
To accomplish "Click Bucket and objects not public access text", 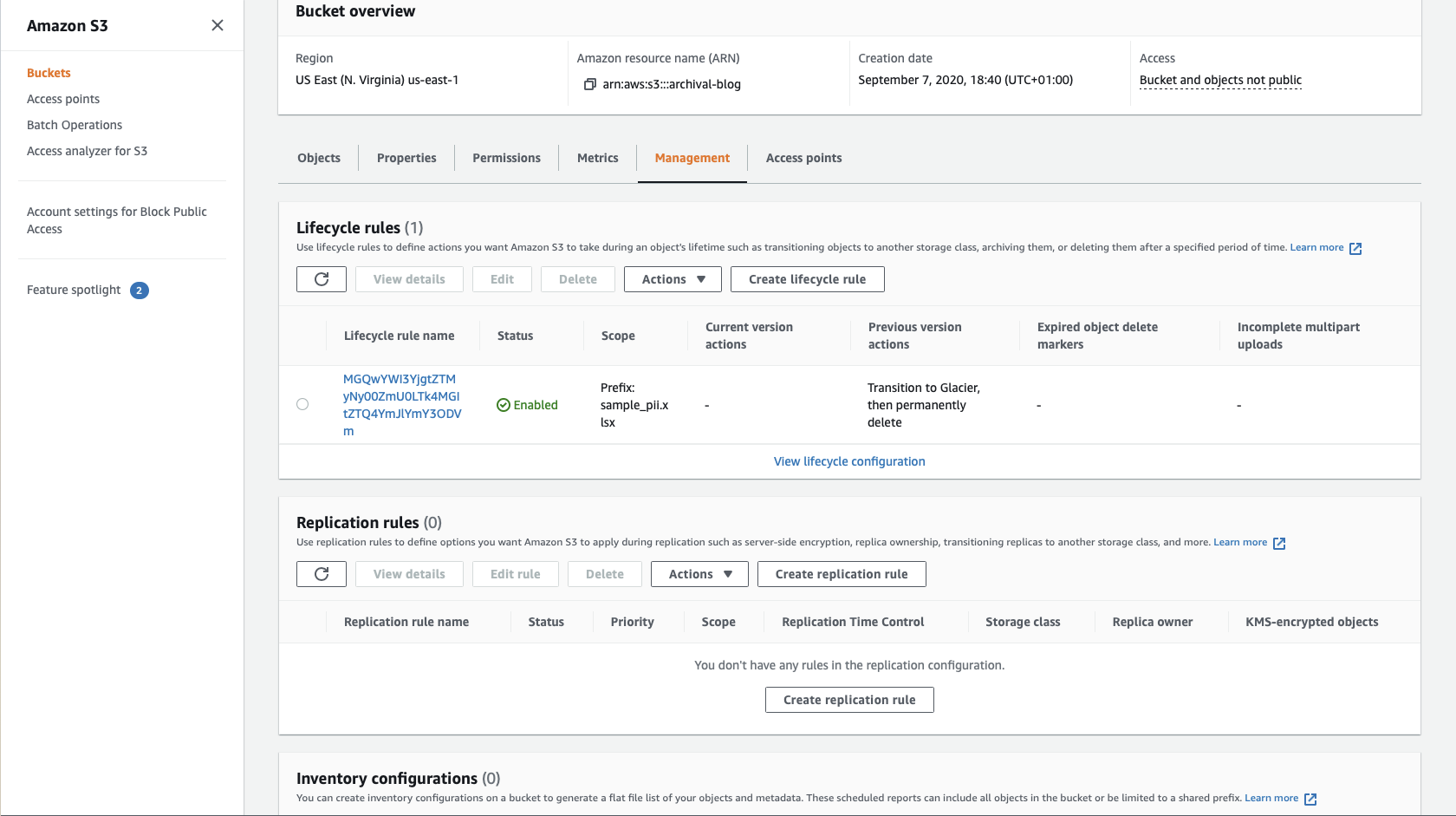I will (x=1220, y=80).
